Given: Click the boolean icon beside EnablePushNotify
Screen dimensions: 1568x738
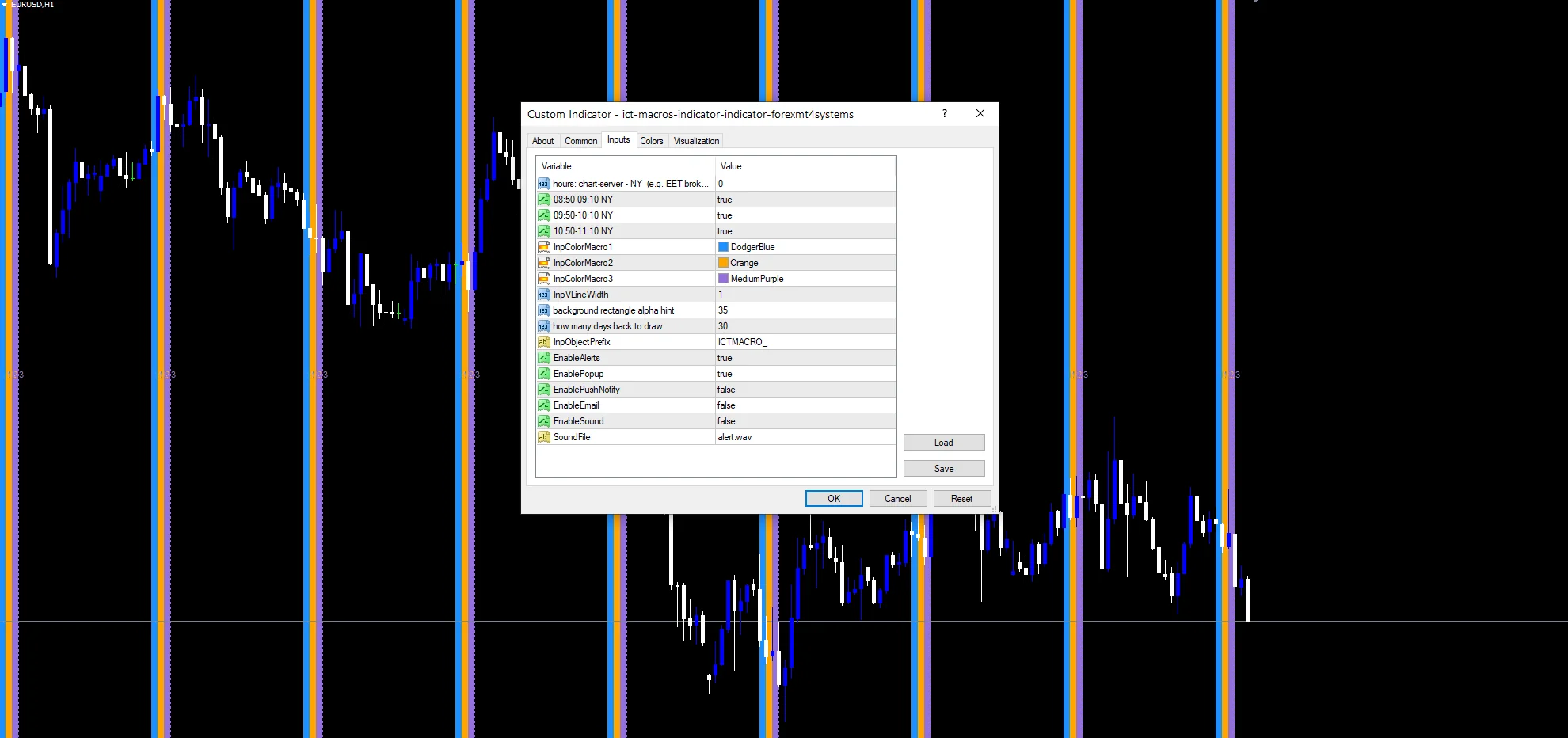Looking at the screenshot, I should (x=543, y=390).
